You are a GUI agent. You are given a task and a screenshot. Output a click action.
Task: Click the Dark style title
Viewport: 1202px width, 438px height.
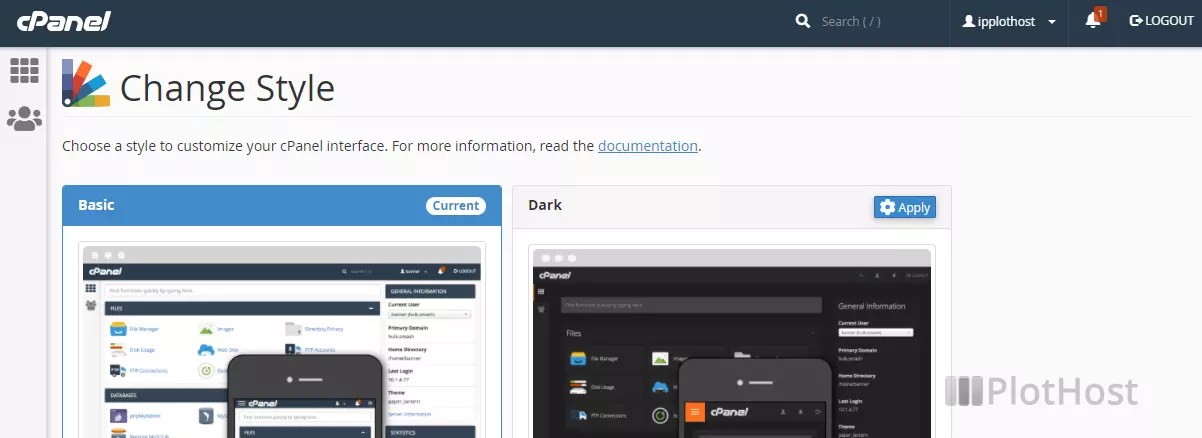[x=545, y=205]
